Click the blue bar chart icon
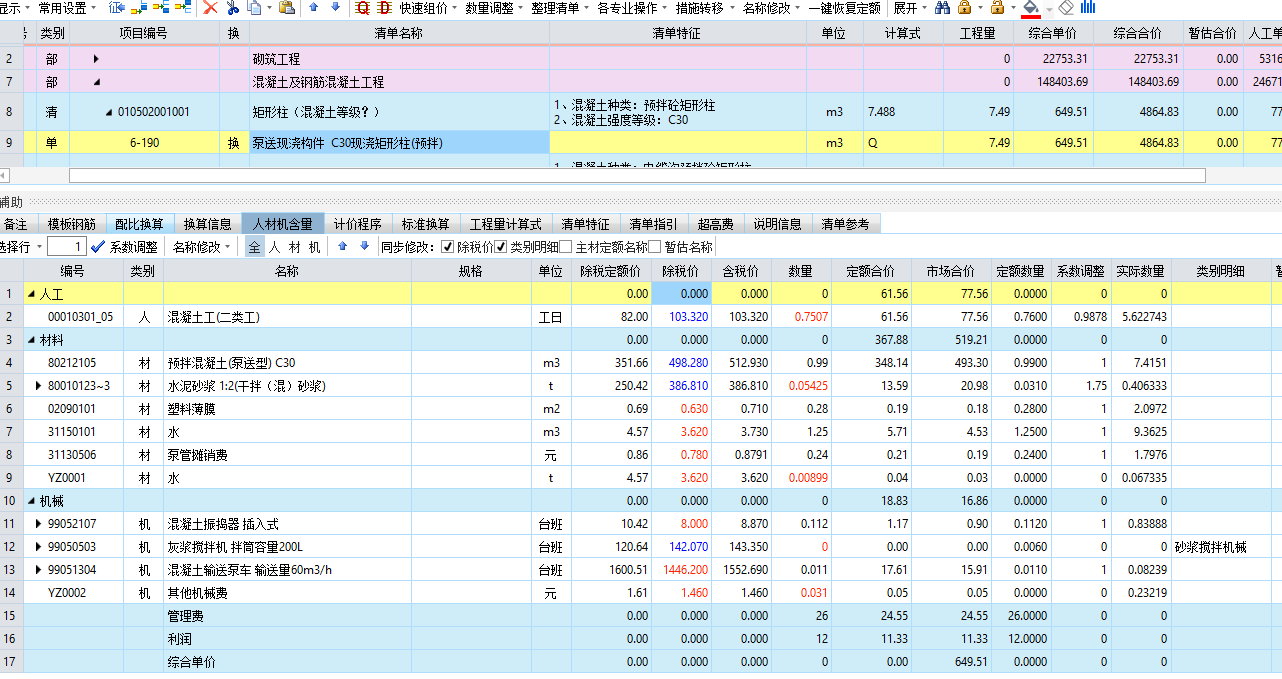The image size is (1282, 679). click(1087, 8)
